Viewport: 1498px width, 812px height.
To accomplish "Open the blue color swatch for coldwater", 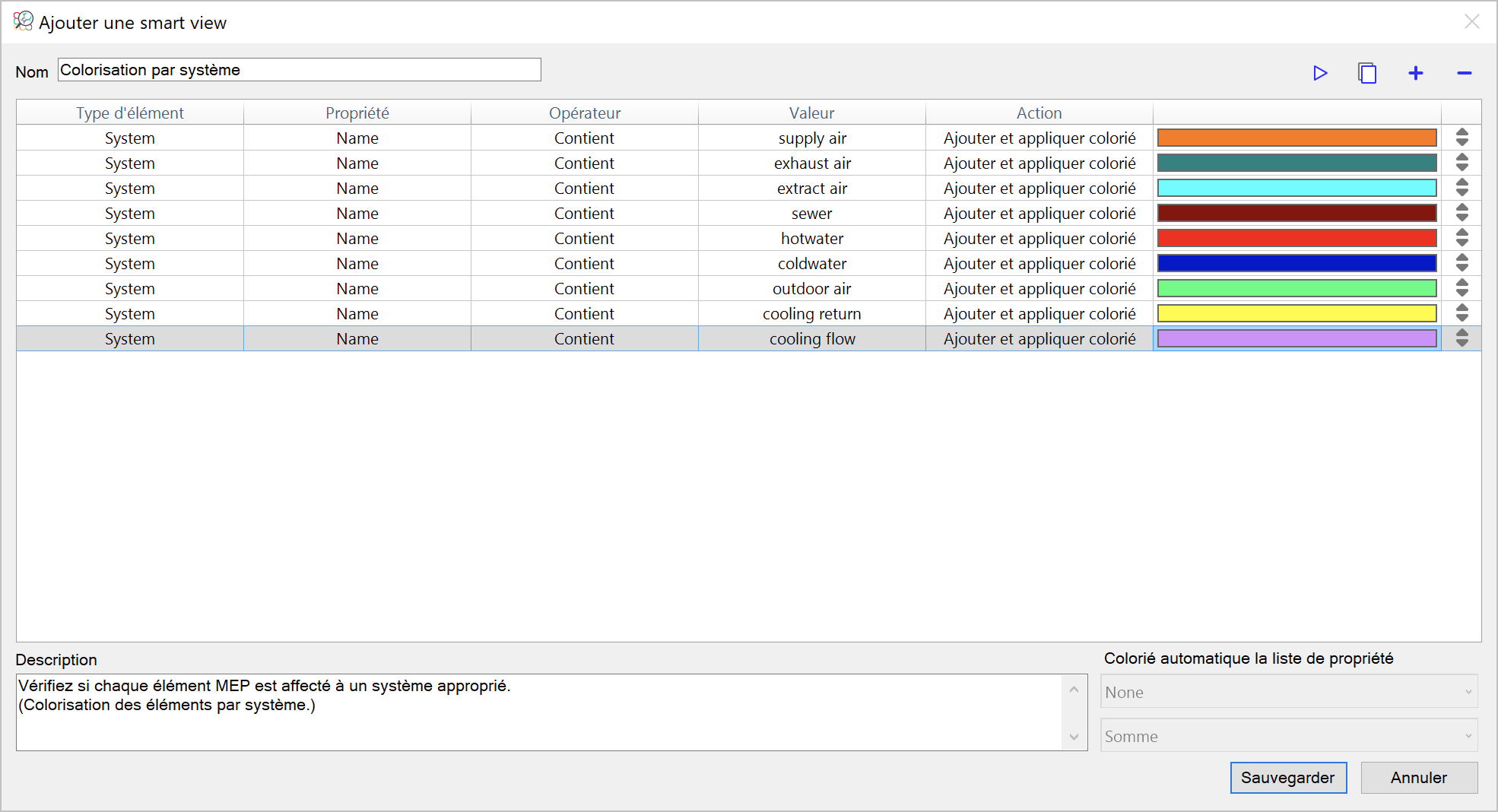I will (x=1296, y=263).
